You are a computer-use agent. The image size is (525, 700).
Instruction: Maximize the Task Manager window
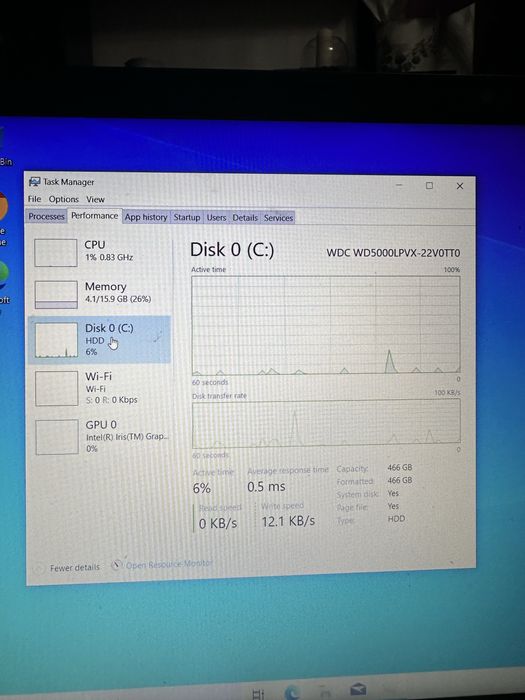pyautogui.click(x=429, y=185)
